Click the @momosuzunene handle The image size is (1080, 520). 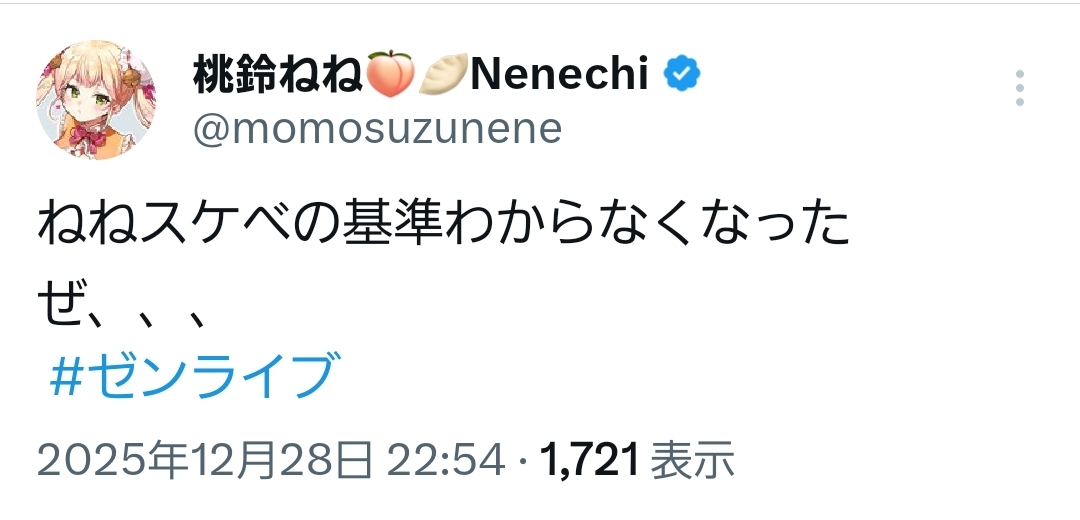point(377,129)
